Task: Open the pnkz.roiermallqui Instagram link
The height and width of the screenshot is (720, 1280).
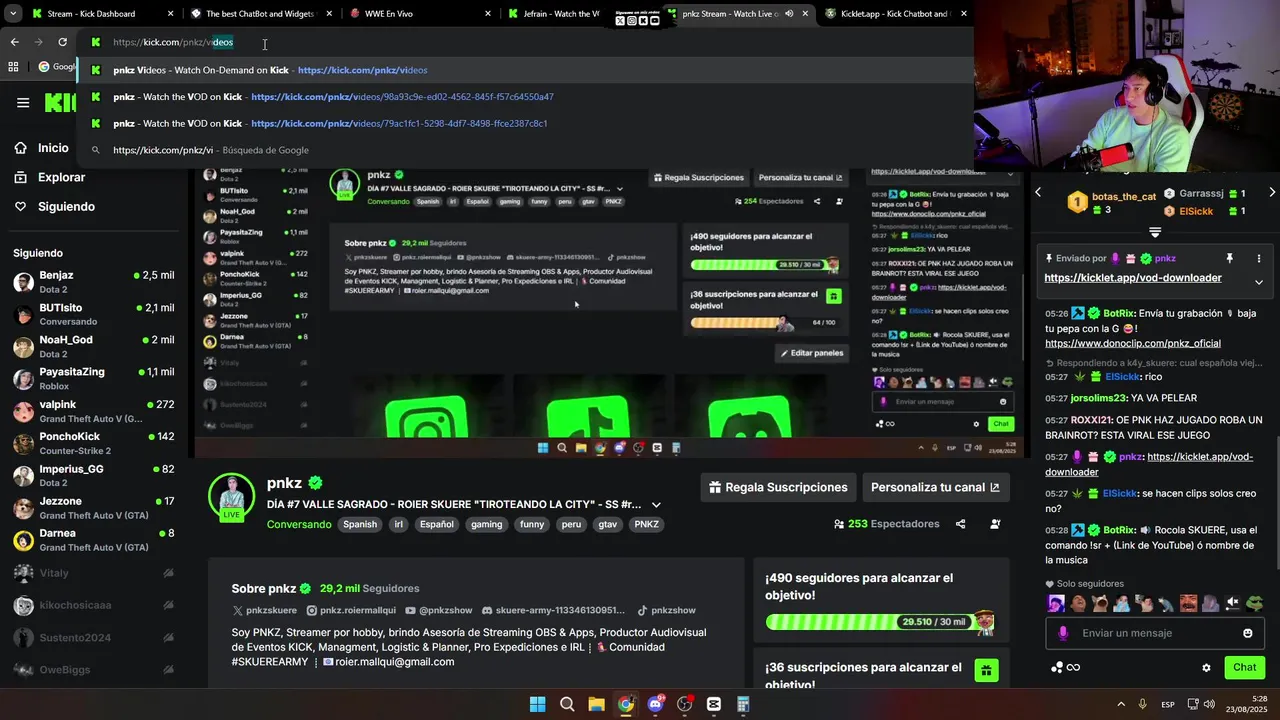Action: 351,610
